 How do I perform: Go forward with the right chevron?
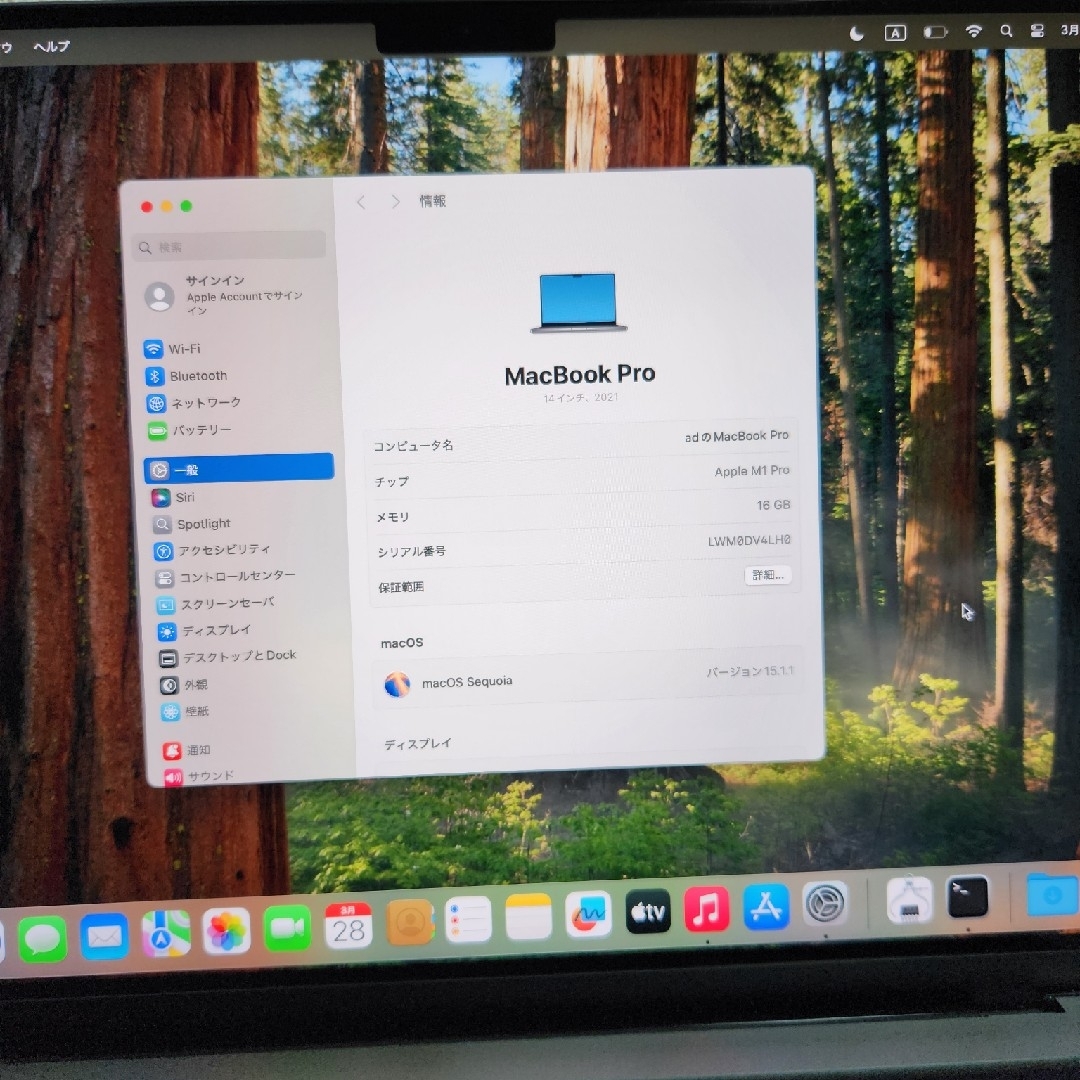click(x=395, y=201)
